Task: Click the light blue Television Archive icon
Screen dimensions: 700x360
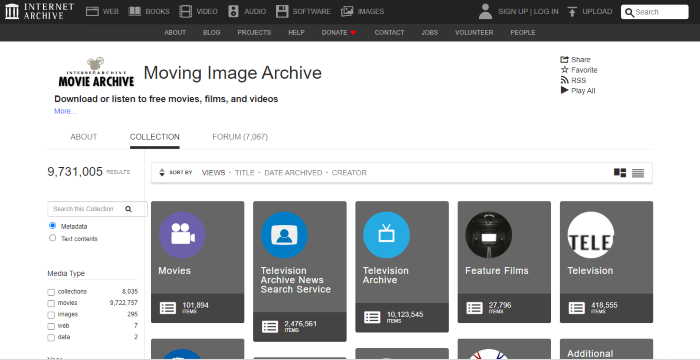Action: pyautogui.click(x=387, y=234)
